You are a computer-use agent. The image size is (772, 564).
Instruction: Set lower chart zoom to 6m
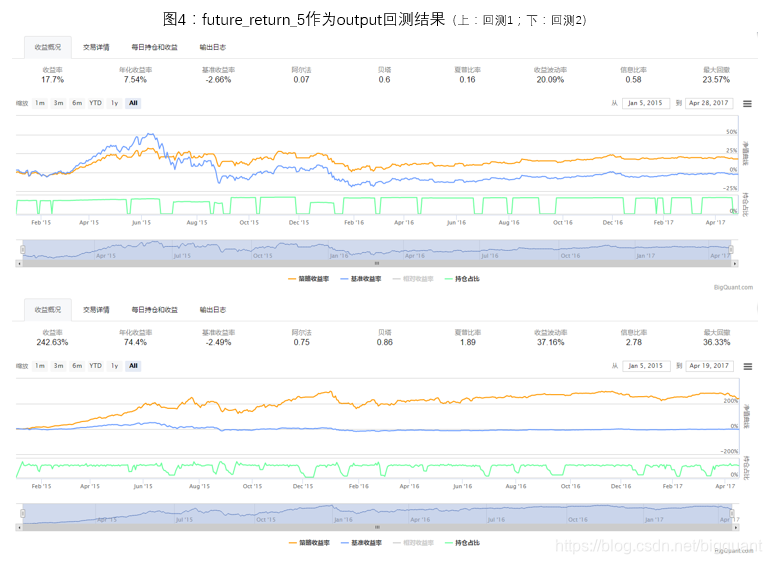[x=77, y=366]
